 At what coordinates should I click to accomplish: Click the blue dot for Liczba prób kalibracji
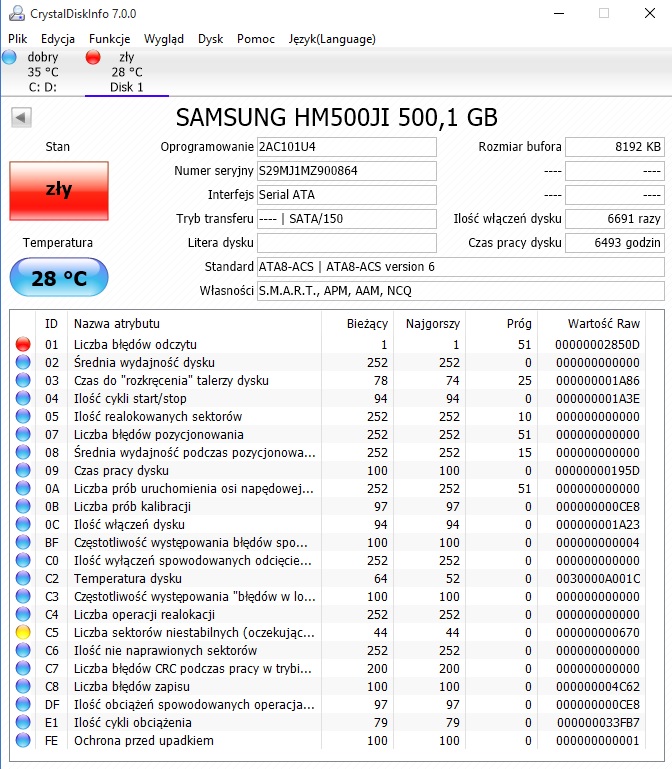tap(23, 506)
